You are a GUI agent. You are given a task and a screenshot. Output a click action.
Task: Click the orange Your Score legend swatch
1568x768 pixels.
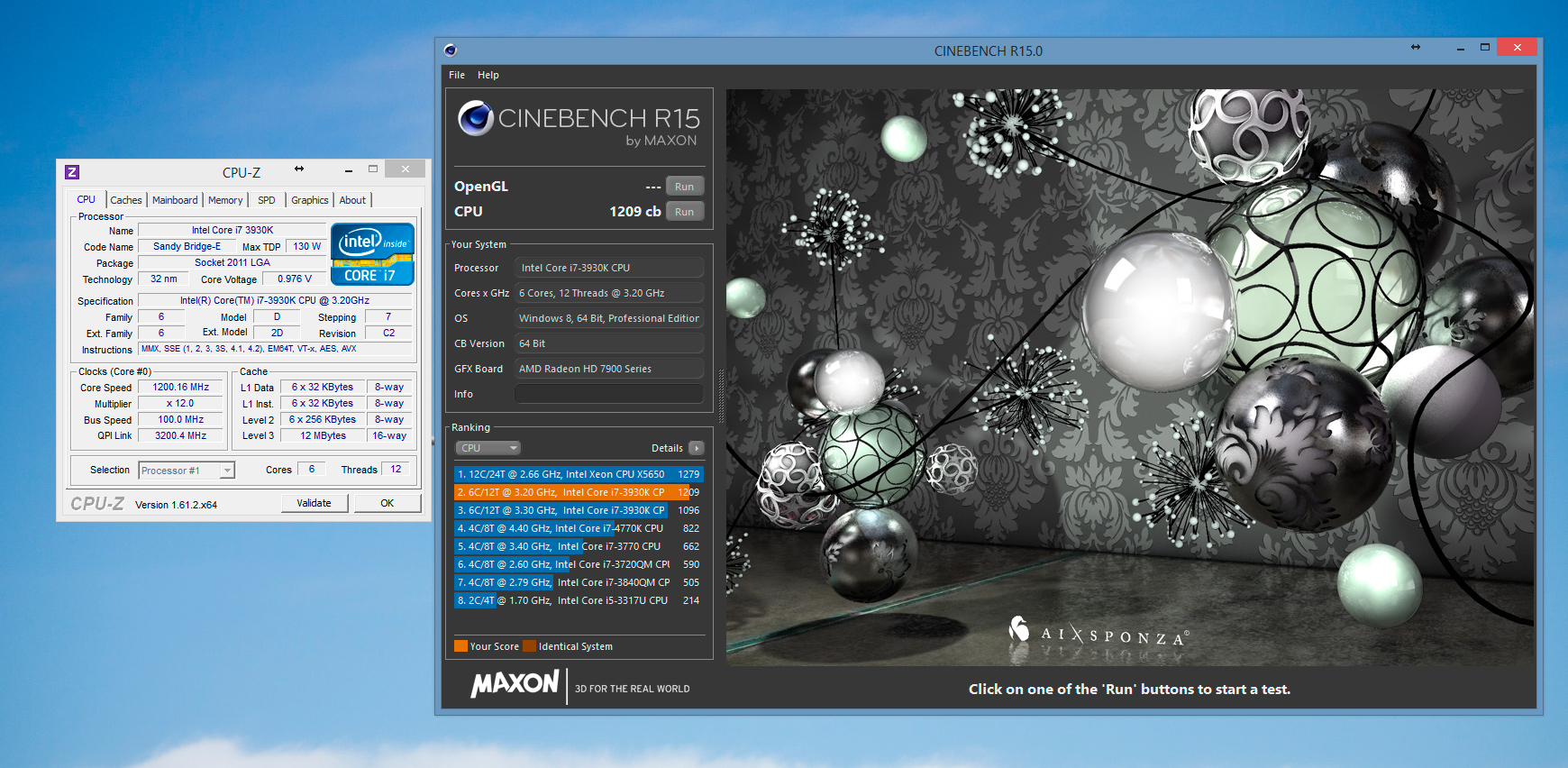pyautogui.click(x=460, y=646)
